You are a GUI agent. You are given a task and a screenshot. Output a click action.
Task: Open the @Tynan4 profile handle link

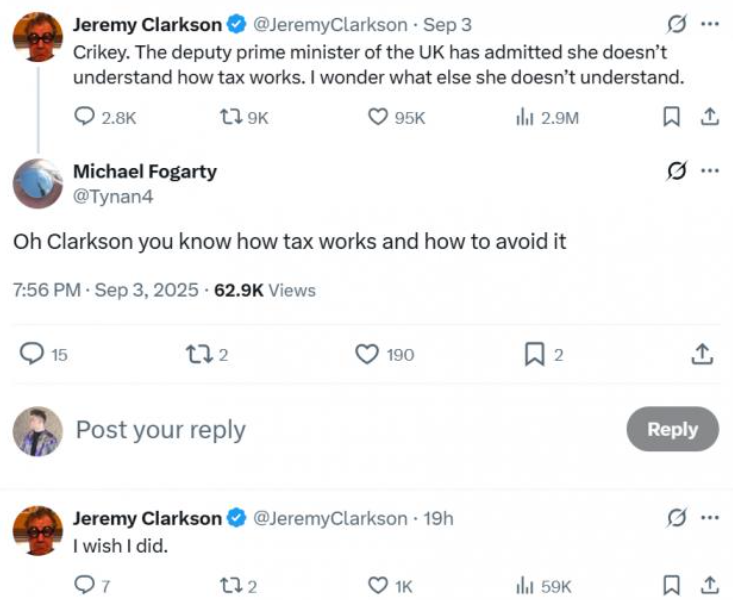[113, 197]
